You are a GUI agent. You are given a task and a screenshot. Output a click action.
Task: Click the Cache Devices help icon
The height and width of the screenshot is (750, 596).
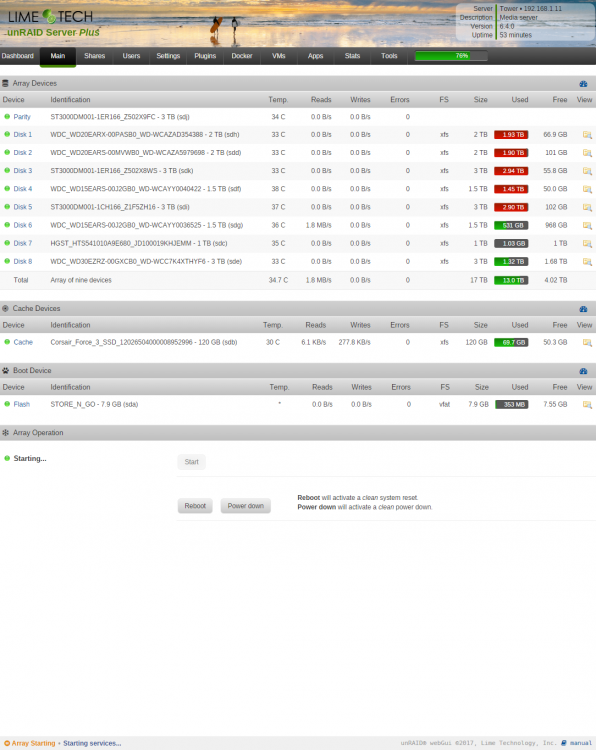tap(583, 309)
